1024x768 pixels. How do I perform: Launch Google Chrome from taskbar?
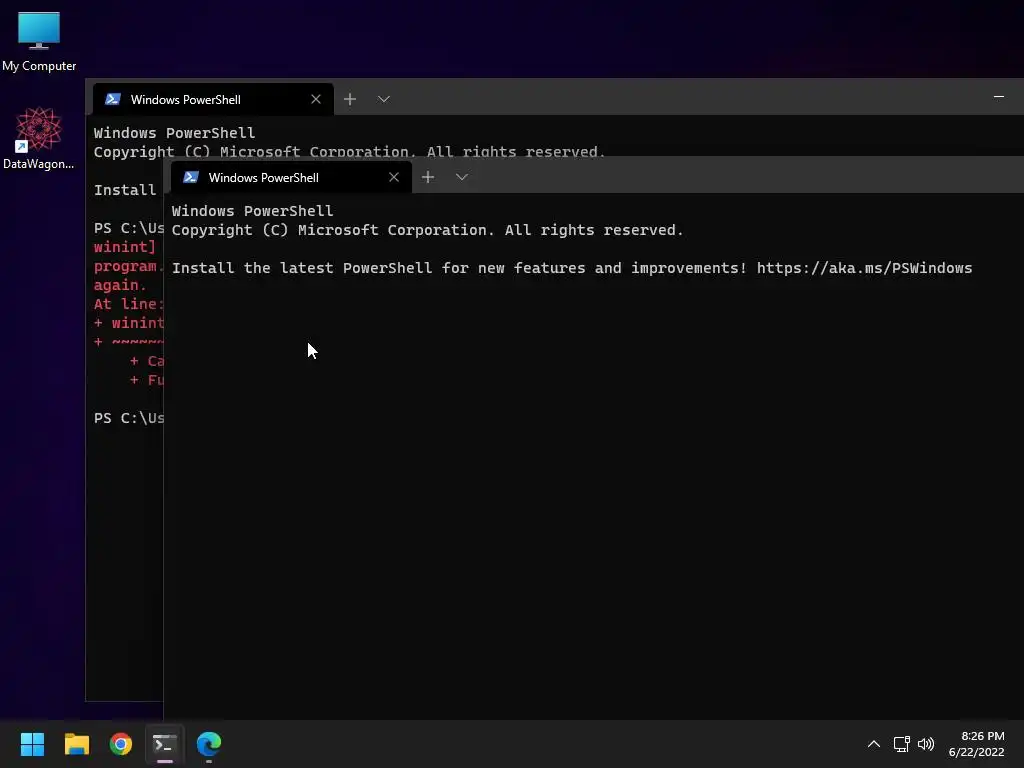coord(121,744)
